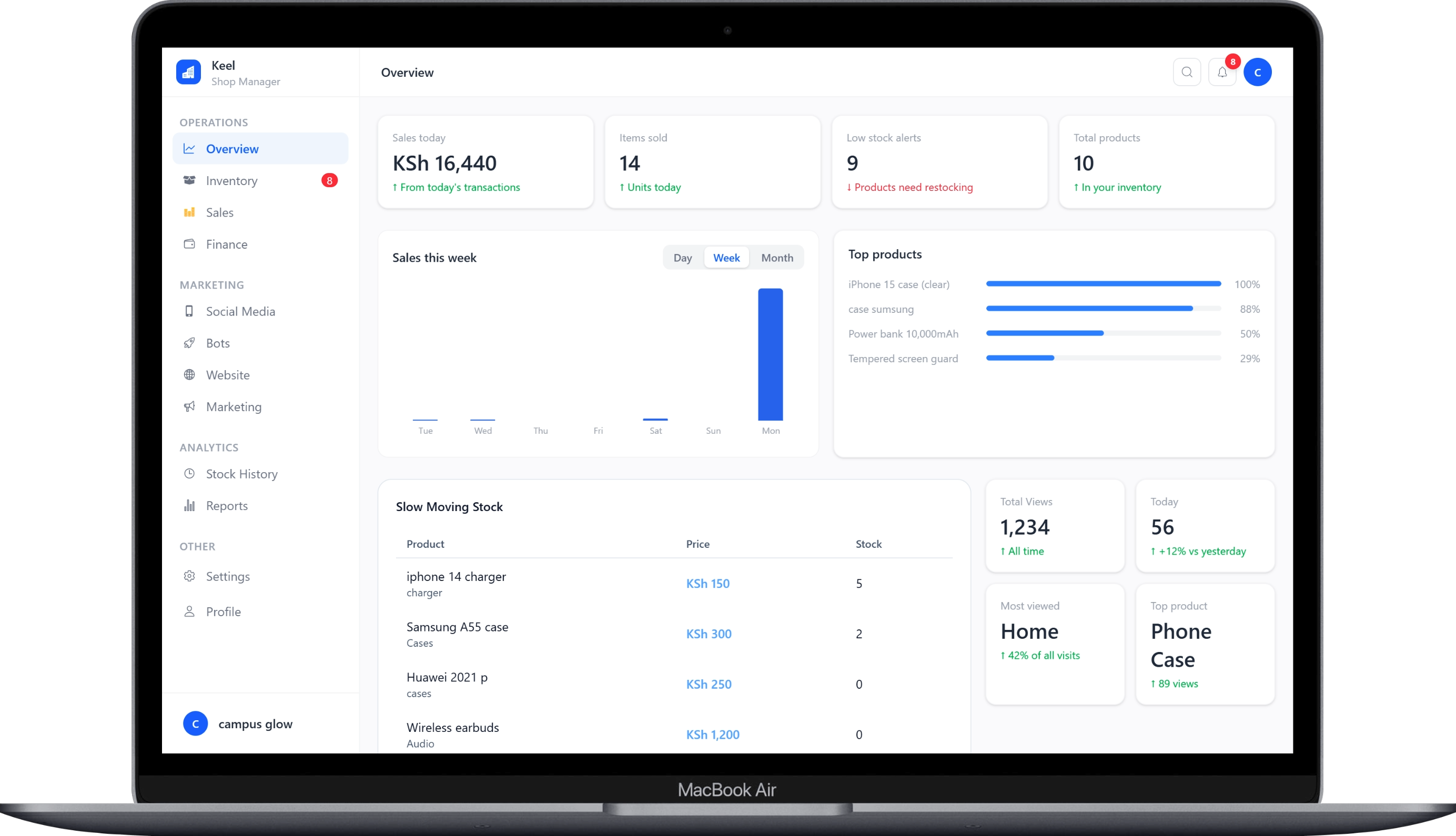
Task: Click the KSh 1,200 price for Wireless earbuds
Action: [x=713, y=735]
